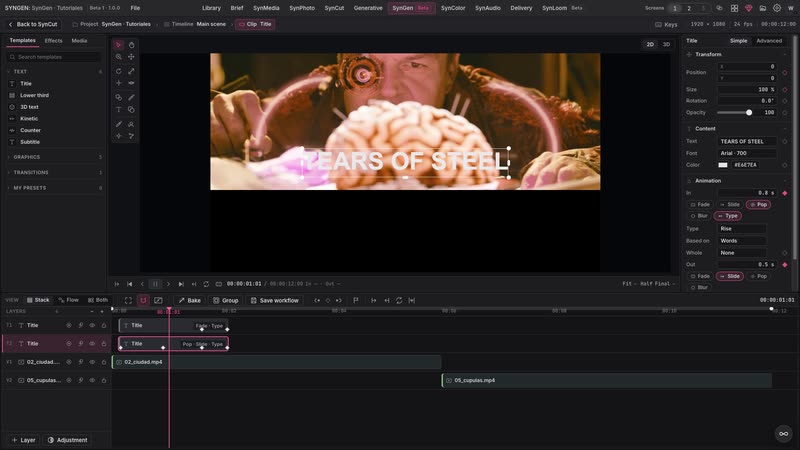Click the flag marker icon
Screen dimensions: 800x450
(356, 301)
